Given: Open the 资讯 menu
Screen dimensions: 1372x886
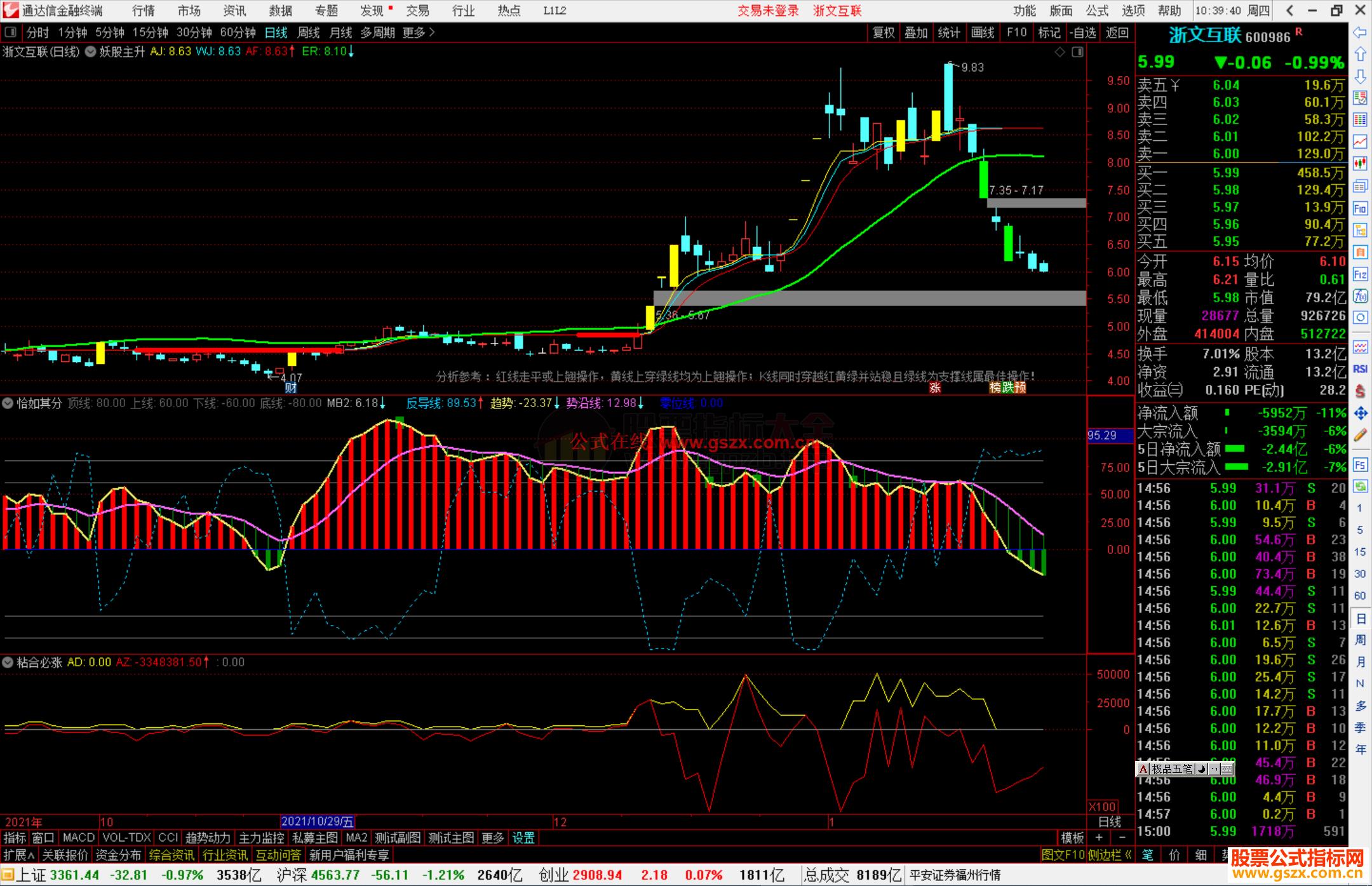Looking at the screenshot, I should tap(234, 10).
